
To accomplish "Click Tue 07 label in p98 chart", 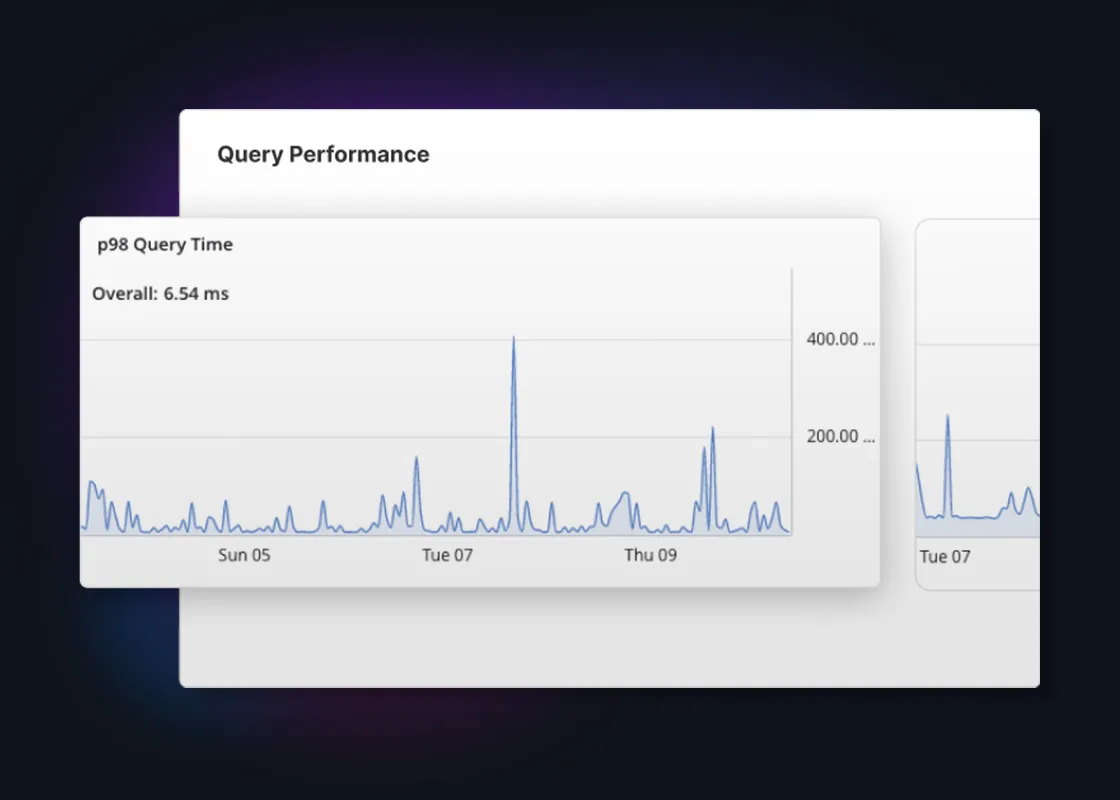I will click(447, 555).
